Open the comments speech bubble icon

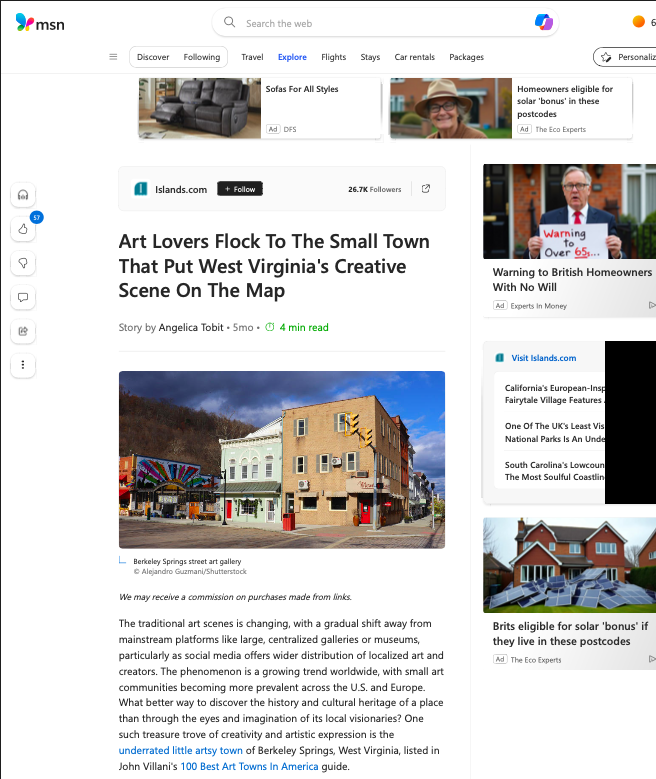(x=23, y=297)
